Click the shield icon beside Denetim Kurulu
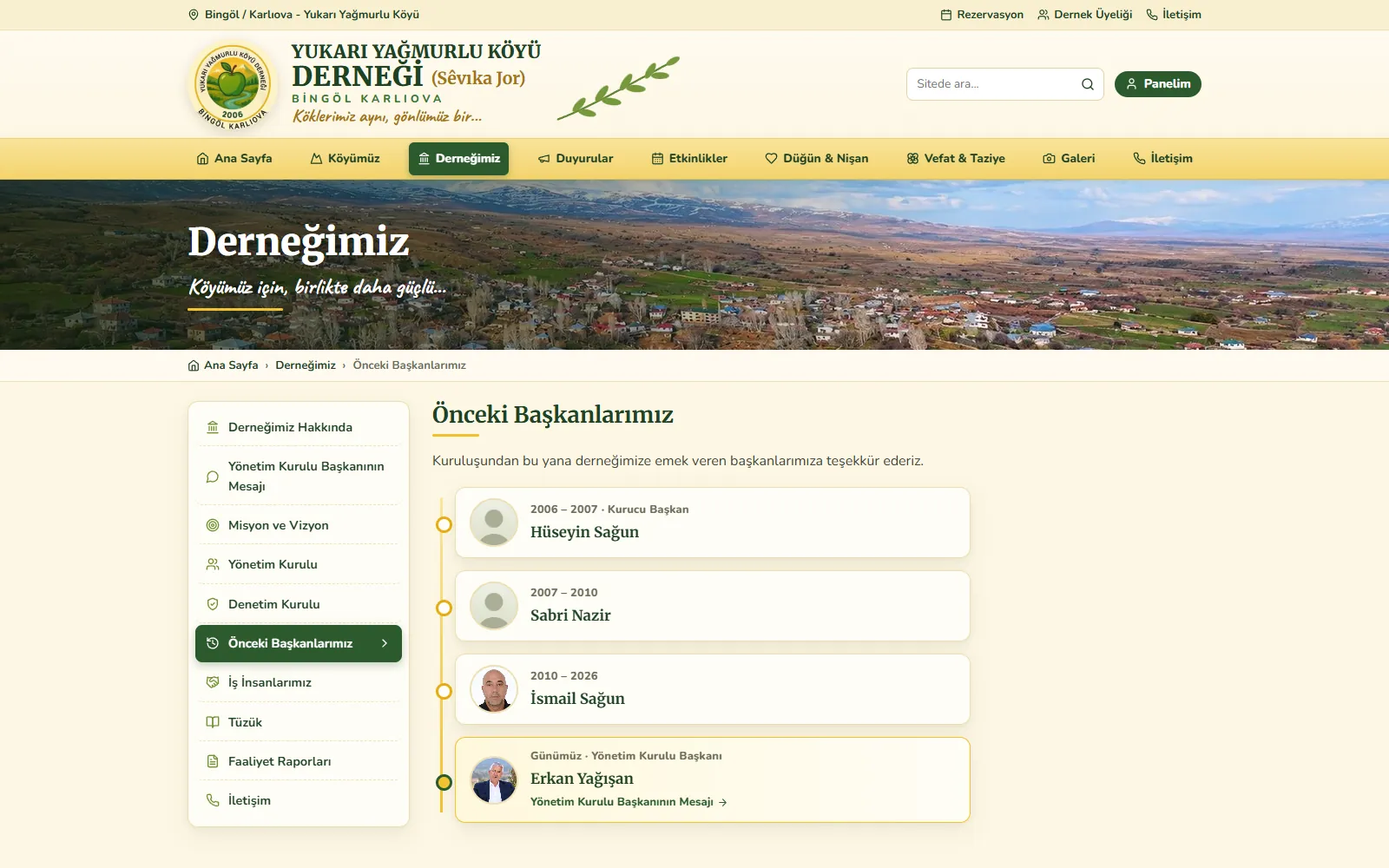1389x868 pixels. 213,604
